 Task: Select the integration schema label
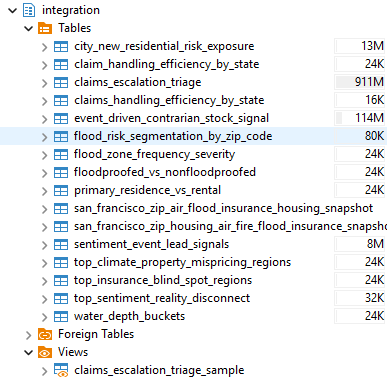[x=71, y=10]
